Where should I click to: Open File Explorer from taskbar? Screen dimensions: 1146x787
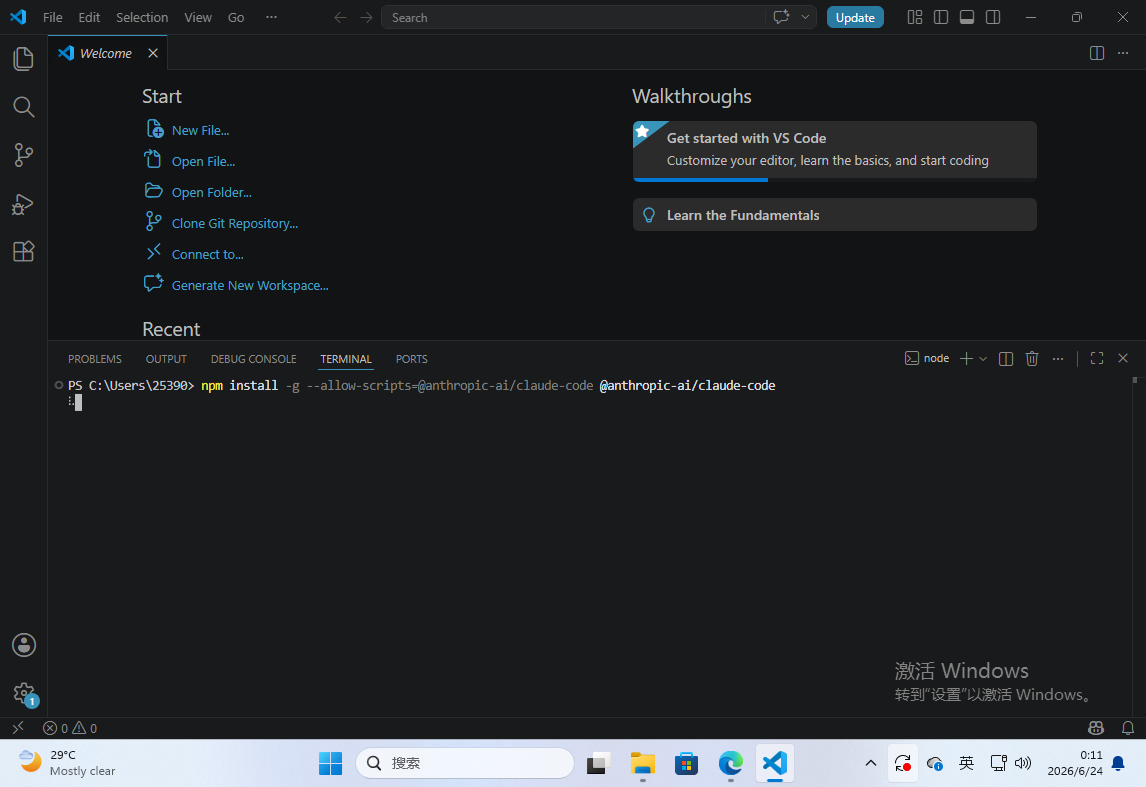[x=642, y=763]
